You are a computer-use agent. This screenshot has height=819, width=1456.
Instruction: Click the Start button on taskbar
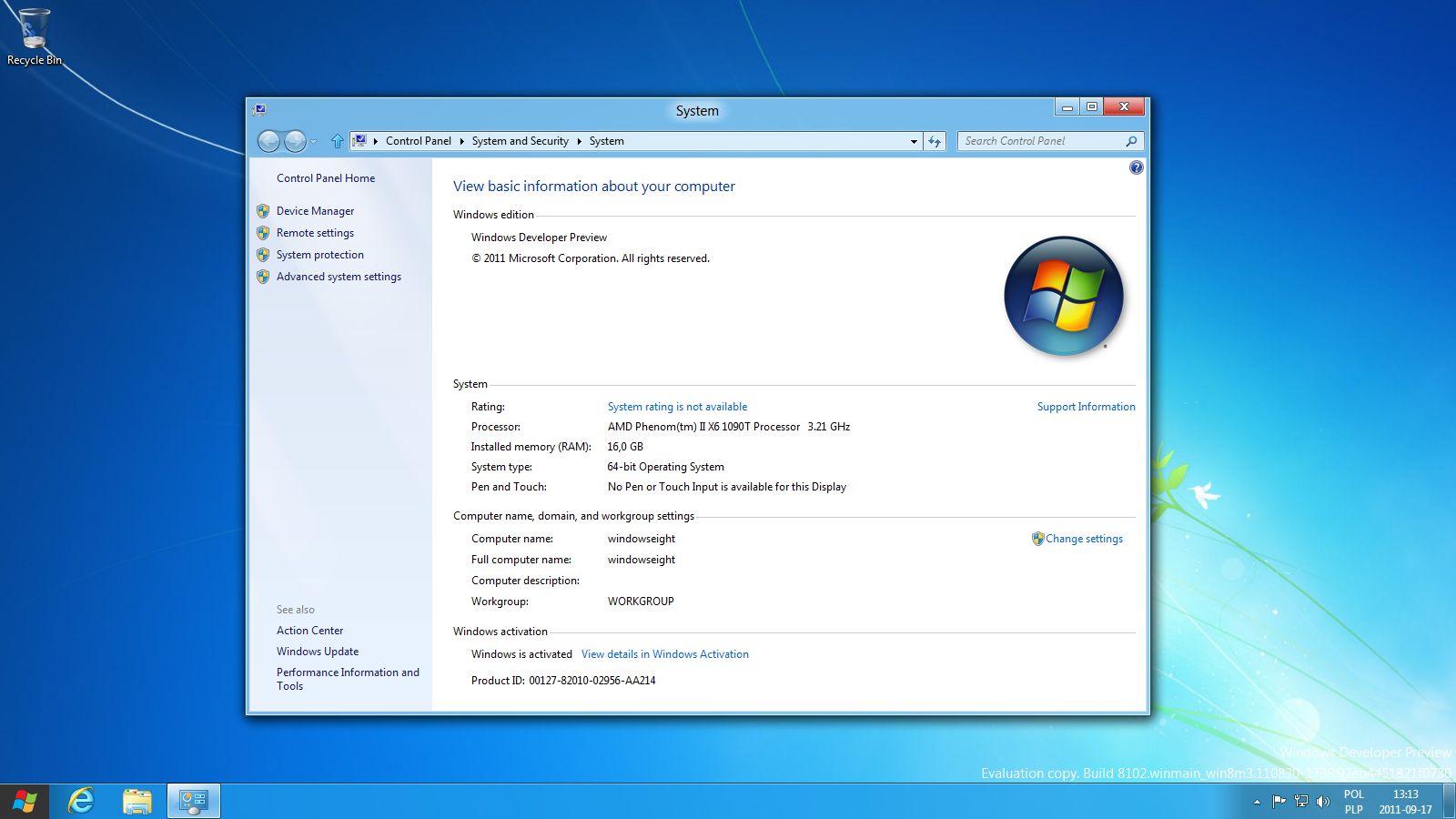[x=25, y=802]
